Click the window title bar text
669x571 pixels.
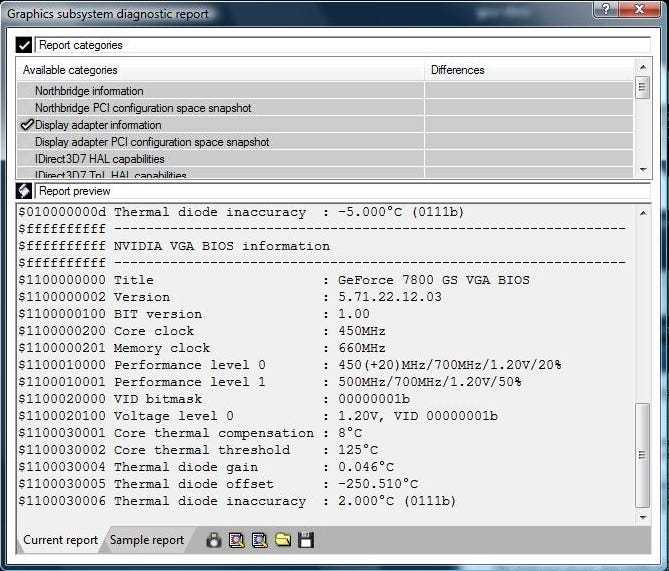[108, 14]
